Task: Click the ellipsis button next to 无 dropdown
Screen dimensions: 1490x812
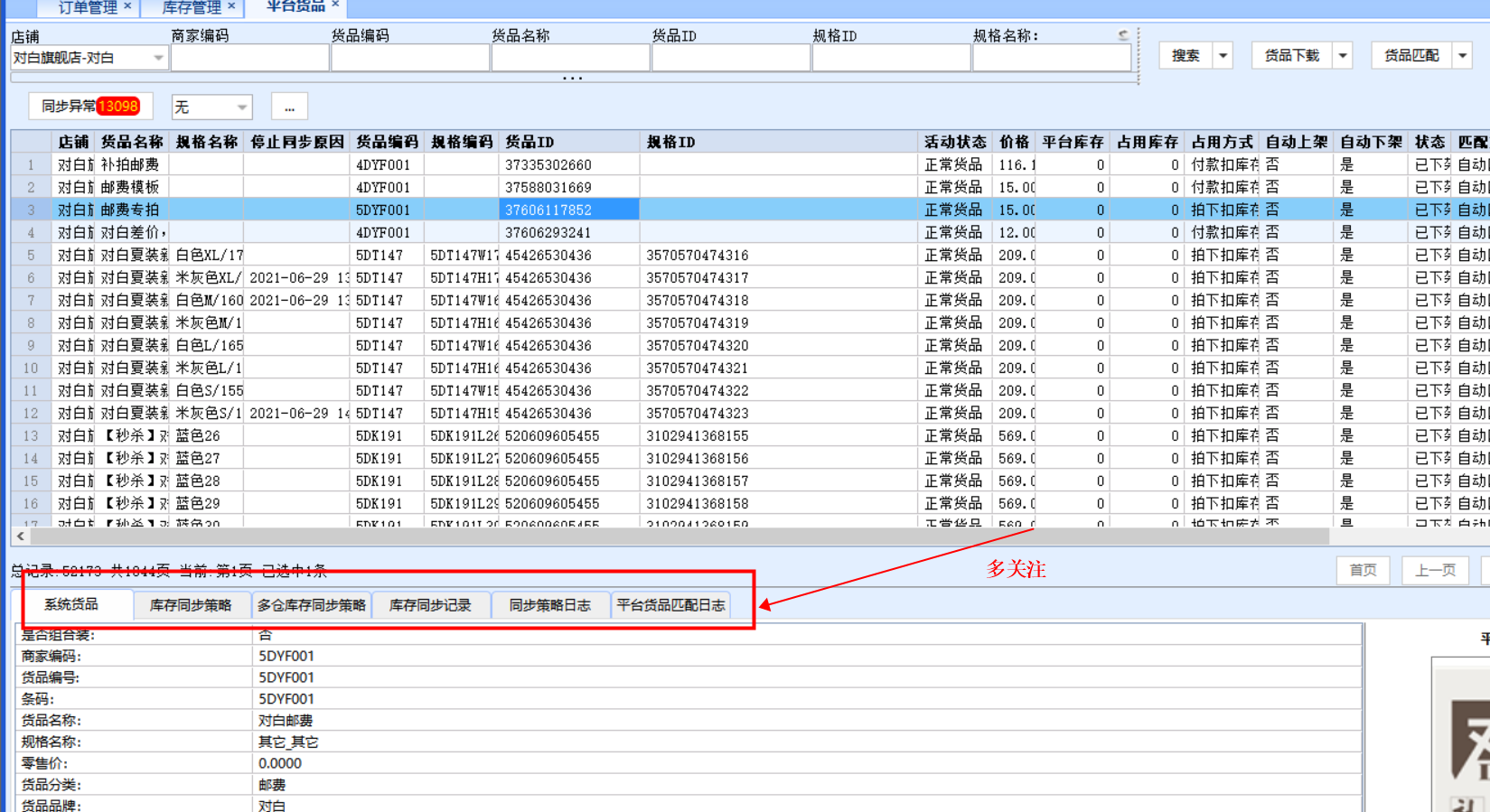Action: pos(289,107)
